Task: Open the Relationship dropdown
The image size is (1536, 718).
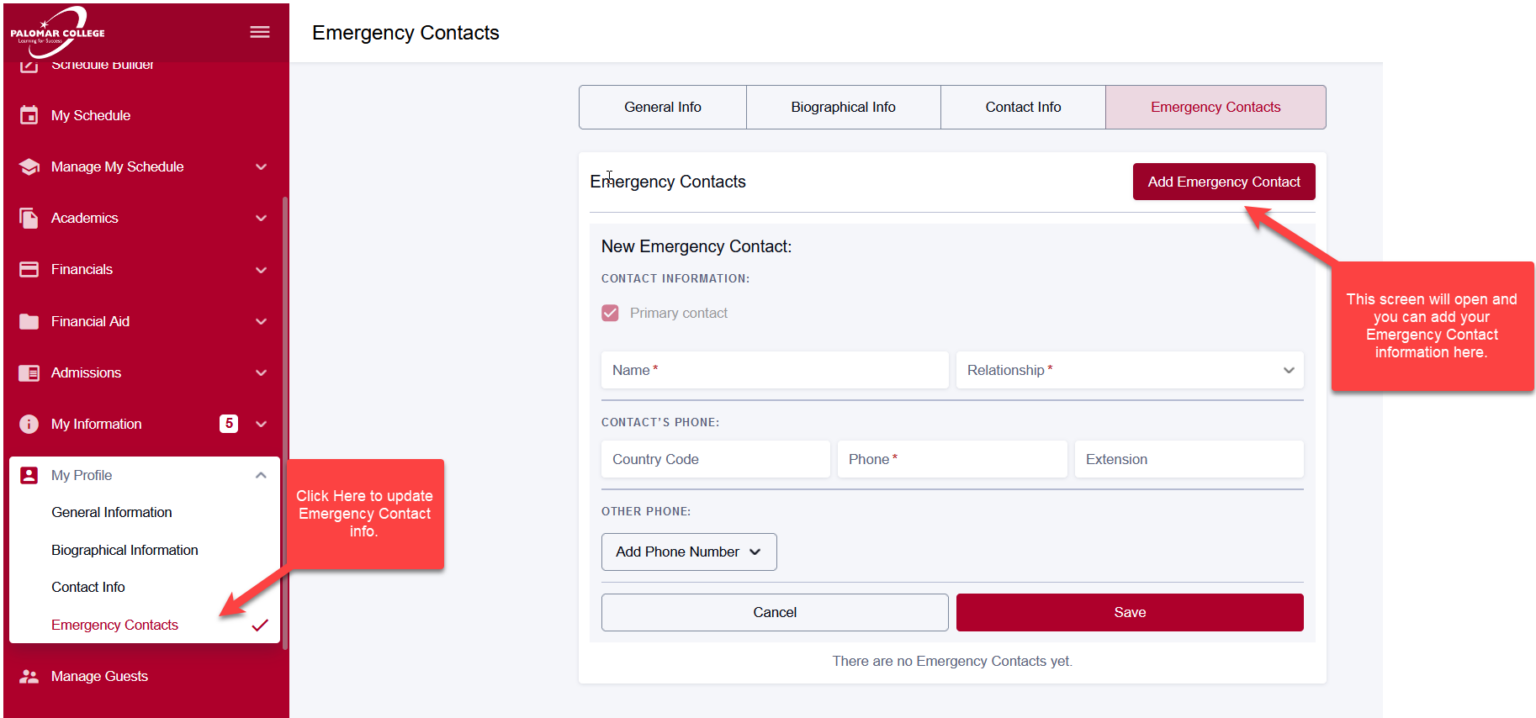Action: (1130, 370)
